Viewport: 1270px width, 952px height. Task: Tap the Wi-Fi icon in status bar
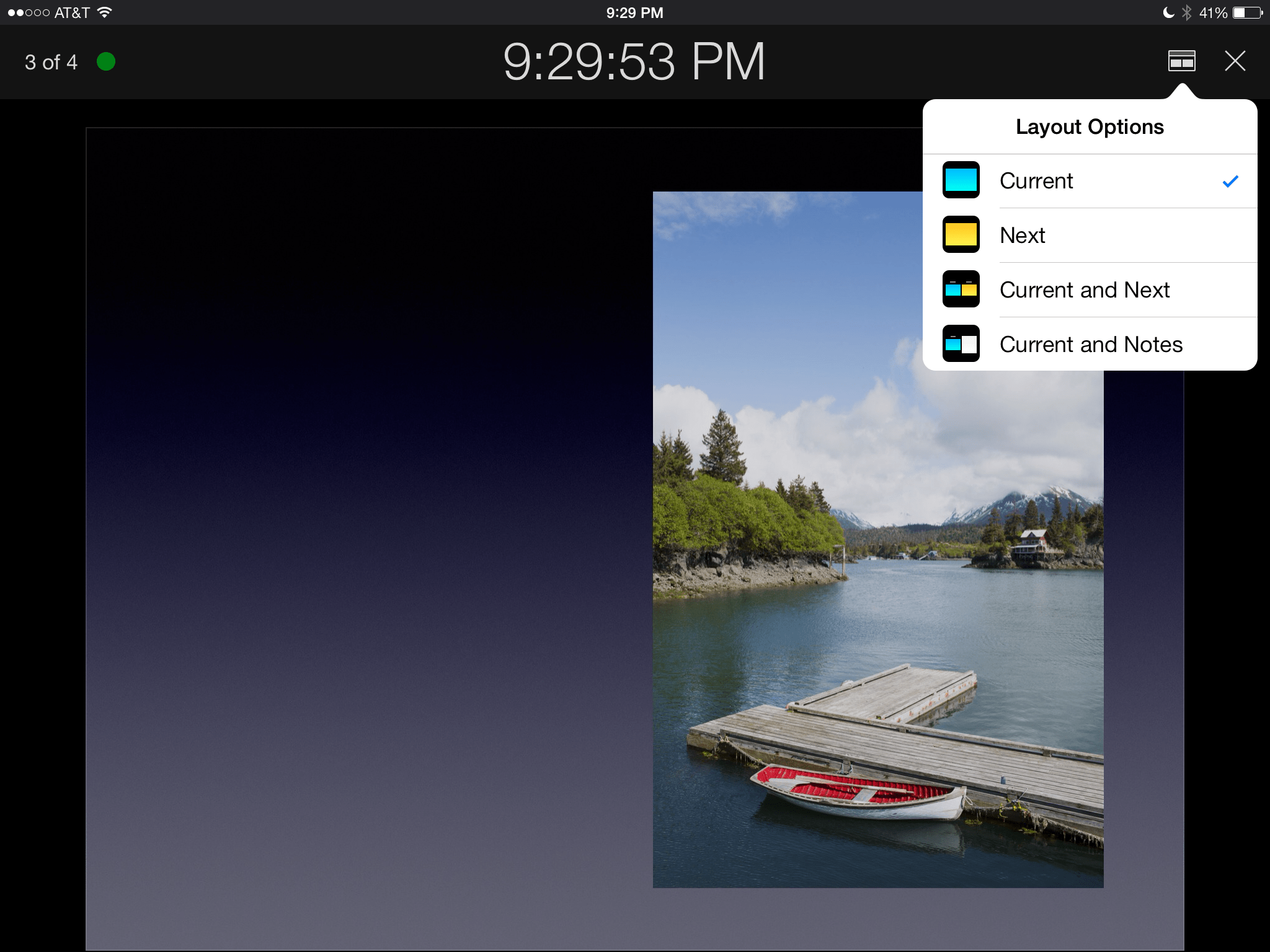tap(105, 12)
